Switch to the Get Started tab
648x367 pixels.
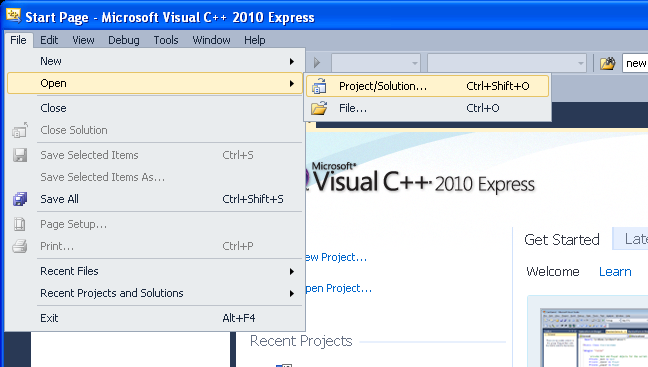(562, 240)
